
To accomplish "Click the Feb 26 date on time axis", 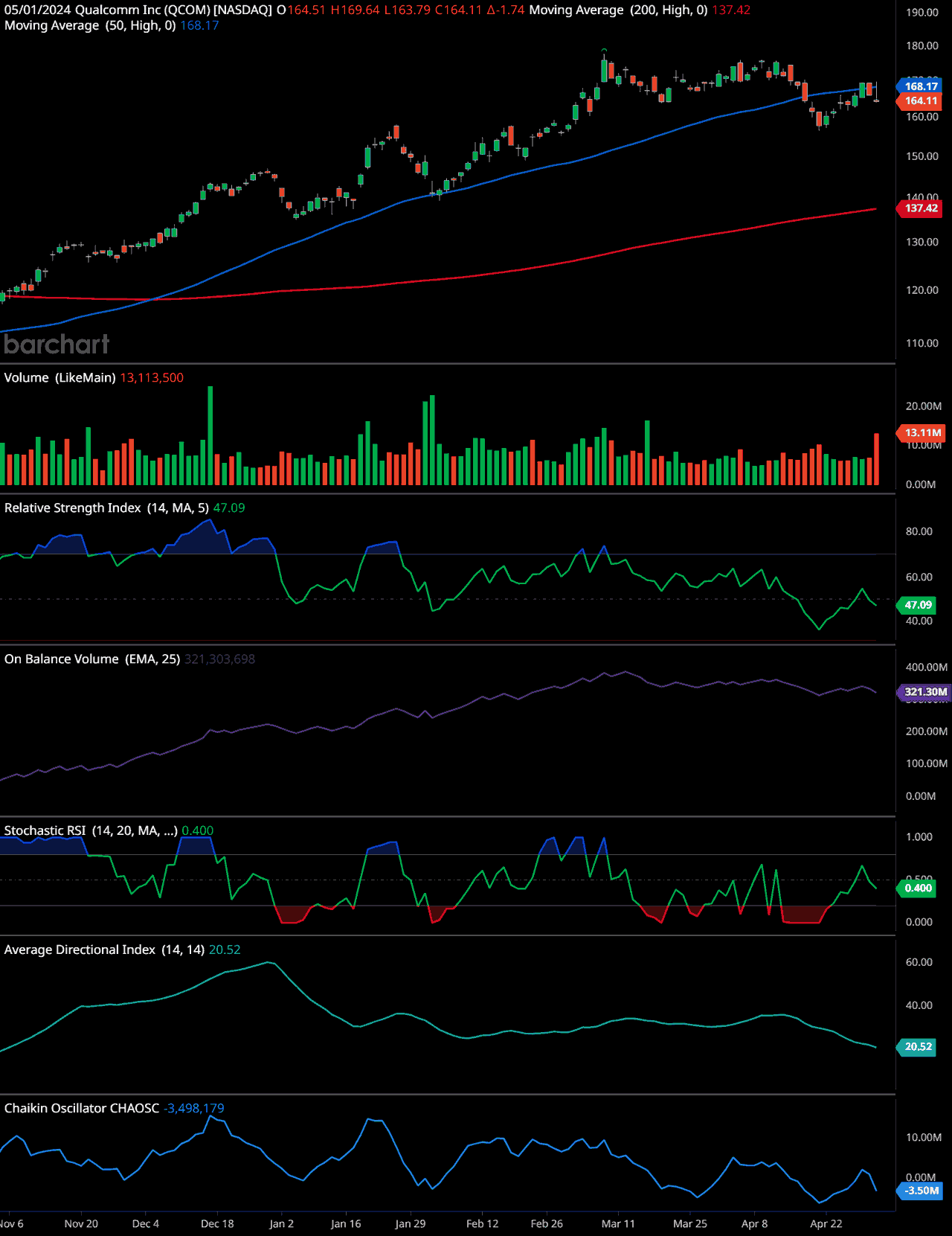I will (x=547, y=1223).
